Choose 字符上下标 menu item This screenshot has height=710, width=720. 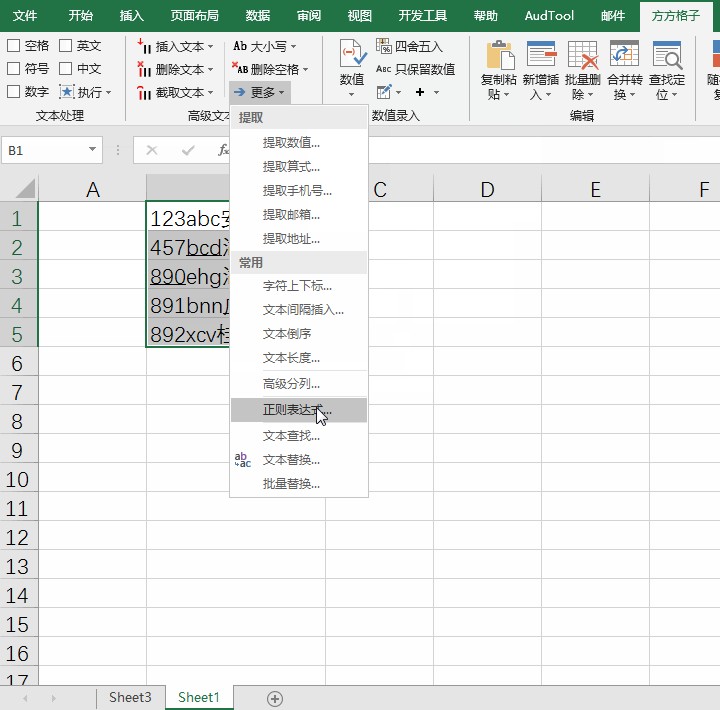point(298,286)
